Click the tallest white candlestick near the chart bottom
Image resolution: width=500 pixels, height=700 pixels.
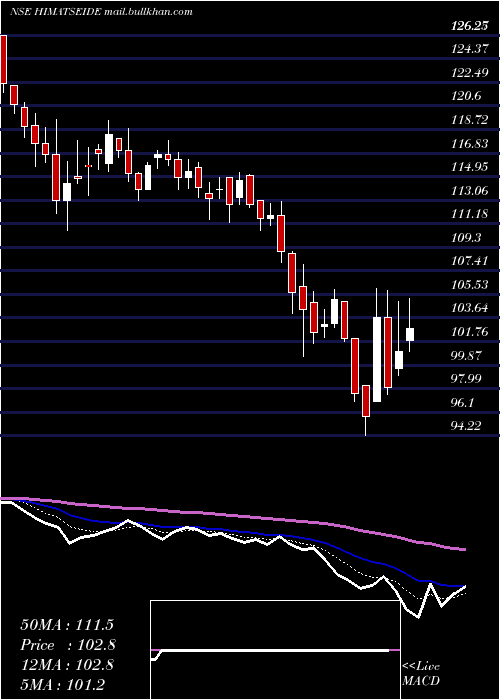[x=377, y=360]
